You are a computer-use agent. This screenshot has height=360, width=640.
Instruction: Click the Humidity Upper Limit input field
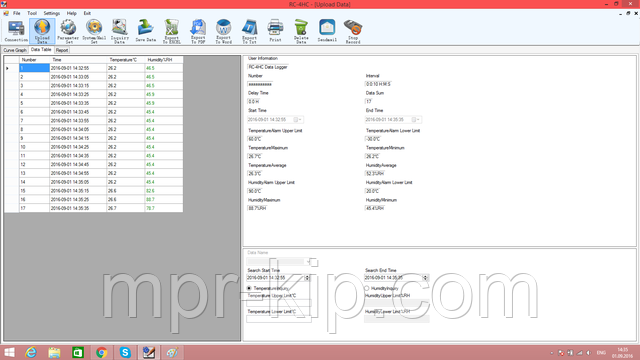point(397,303)
